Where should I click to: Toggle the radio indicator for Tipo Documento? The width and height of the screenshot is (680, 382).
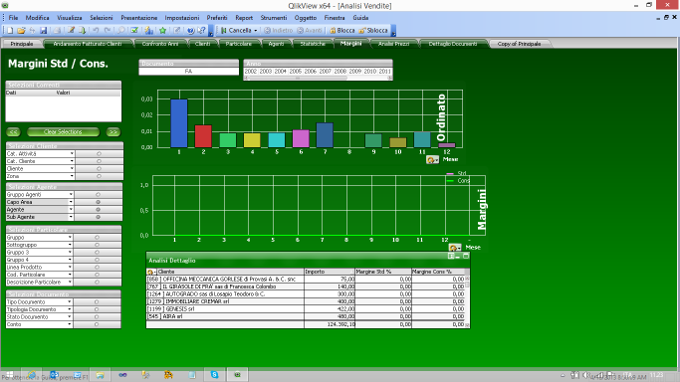97,302
